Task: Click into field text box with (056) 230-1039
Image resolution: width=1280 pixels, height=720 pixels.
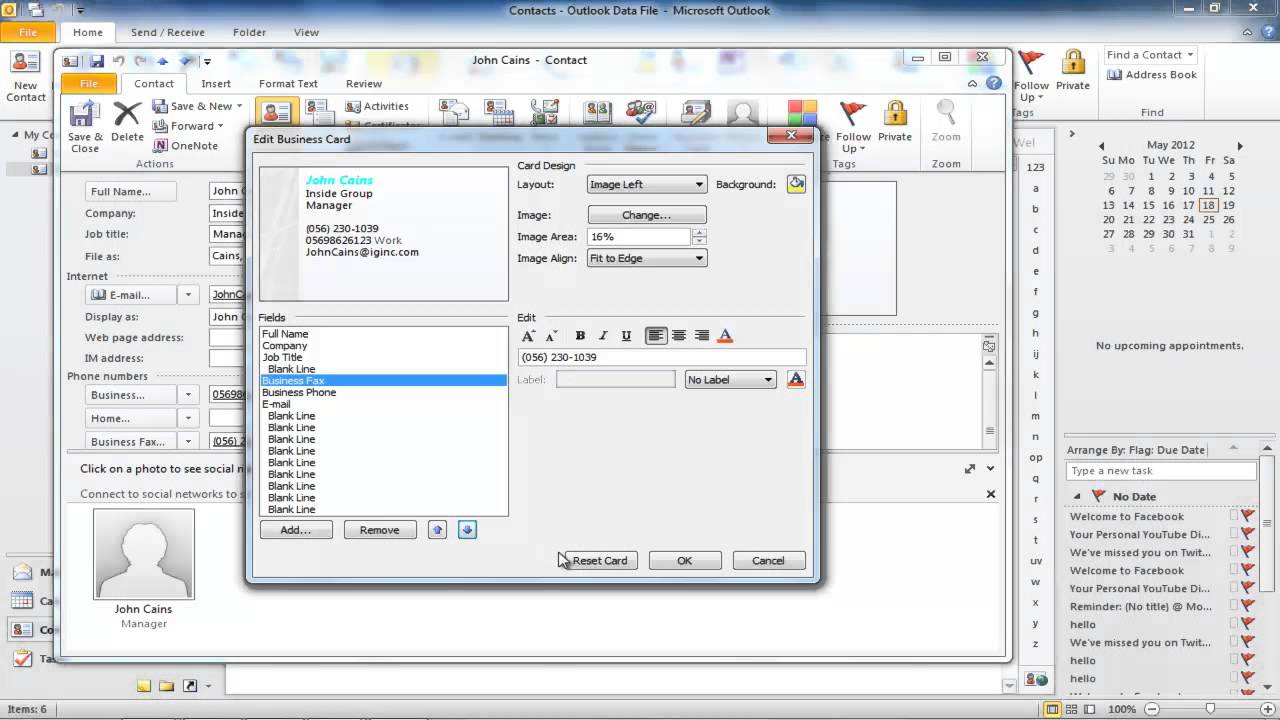Action: point(662,357)
